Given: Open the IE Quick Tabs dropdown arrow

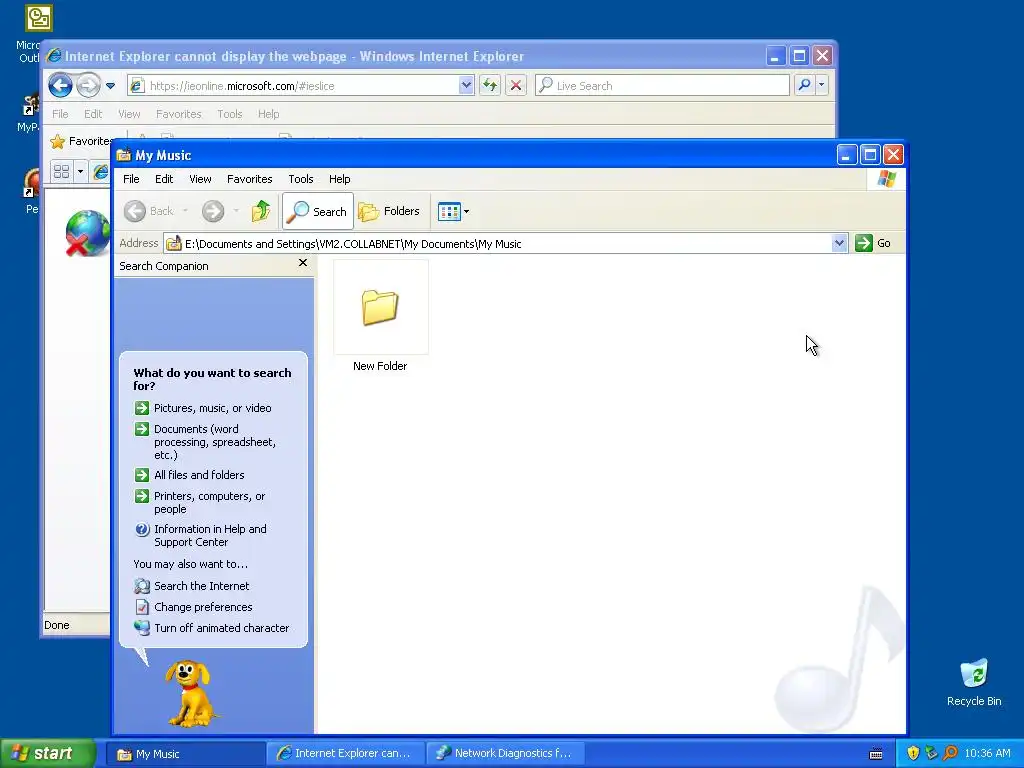Looking at the screenshot, I should [x=80, y=172].
